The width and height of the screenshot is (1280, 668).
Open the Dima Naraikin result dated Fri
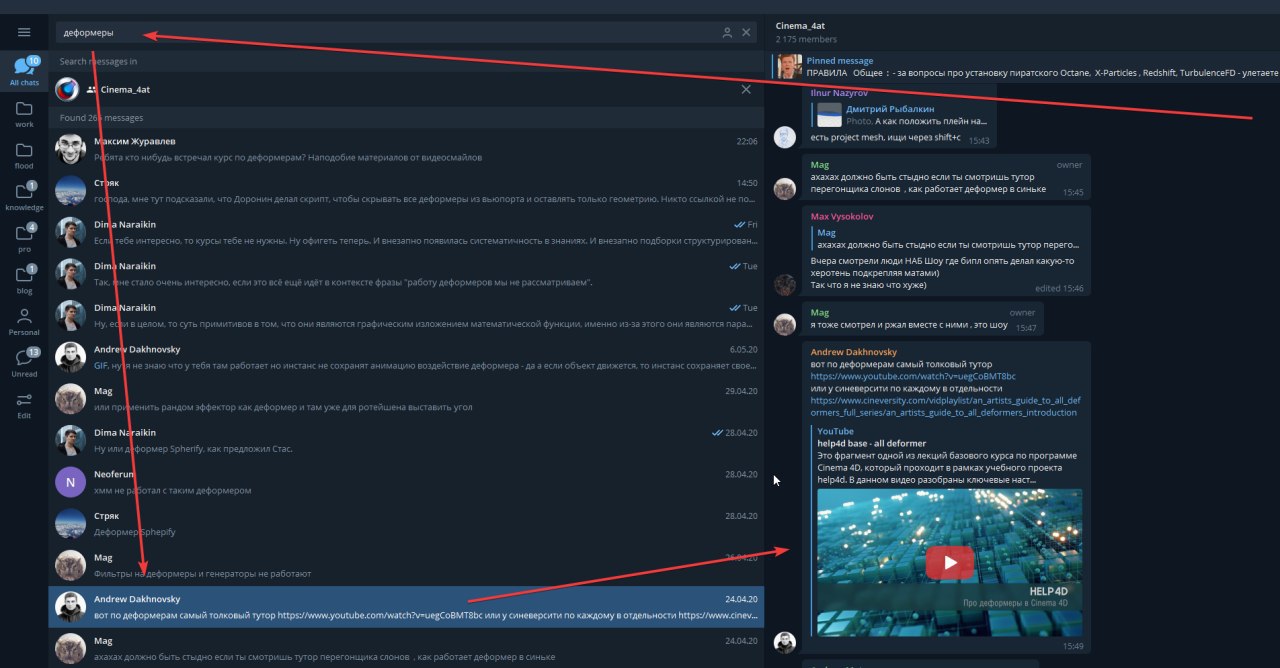coord(406,233)
